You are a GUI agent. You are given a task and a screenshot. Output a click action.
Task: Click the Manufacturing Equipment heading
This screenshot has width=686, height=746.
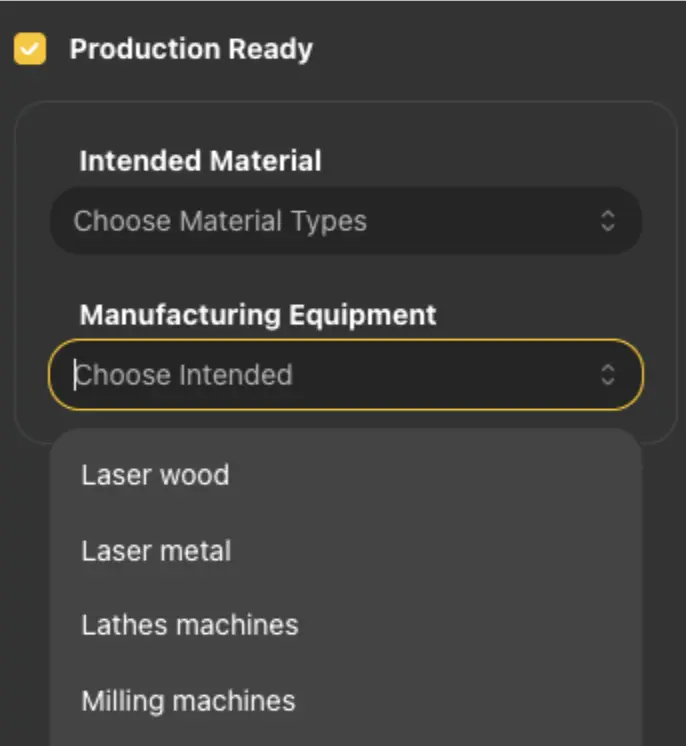pyautogui.click(x=258, y=315)
